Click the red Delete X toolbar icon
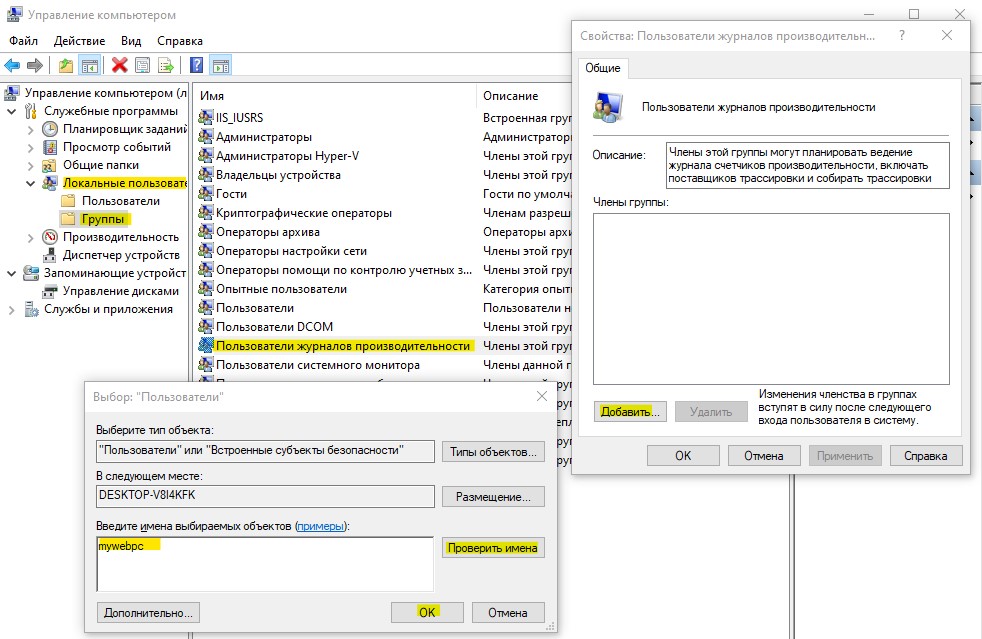Screen dimensions: 982x639 [120, 65]
